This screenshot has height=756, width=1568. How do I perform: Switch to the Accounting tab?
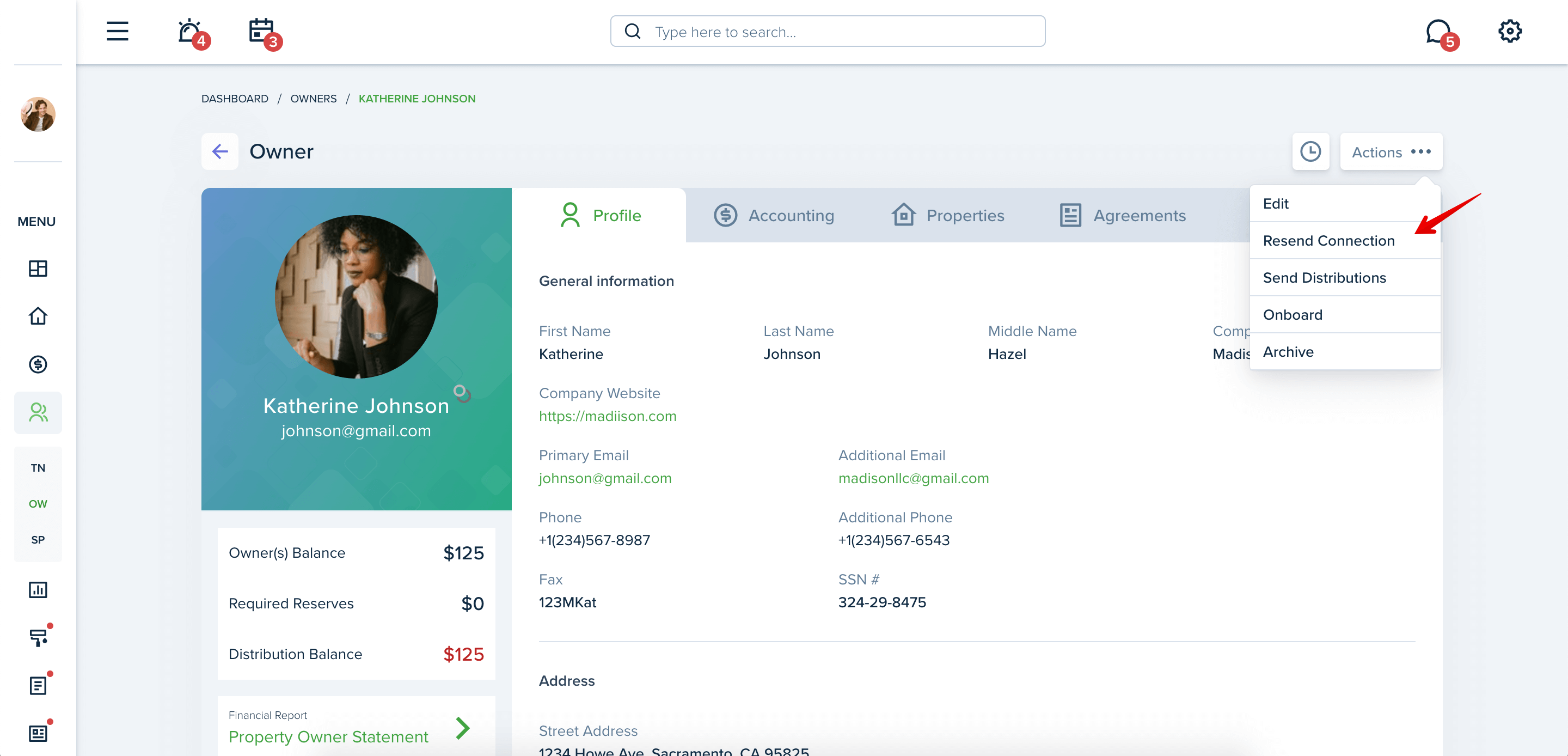(x=774, y=216)
